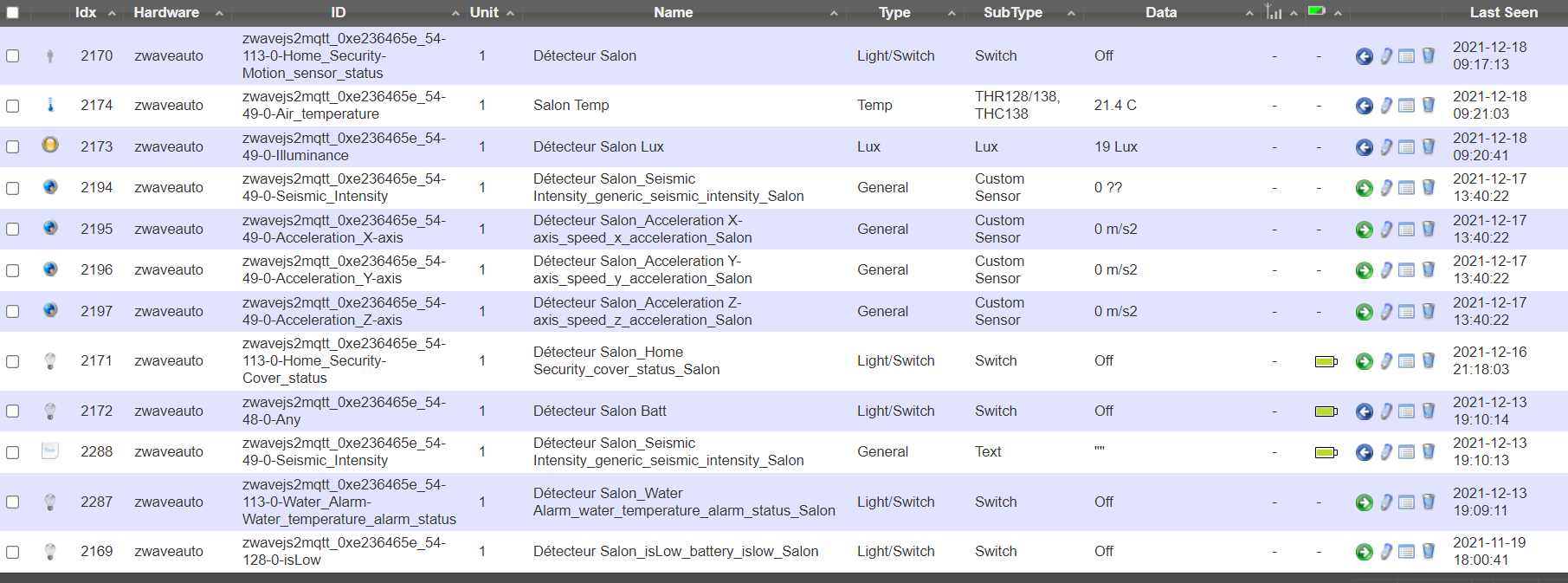This screenshot has height=583, width=1568.
Task: Toggle the select-all checkbox in the header
Action: 12,13
